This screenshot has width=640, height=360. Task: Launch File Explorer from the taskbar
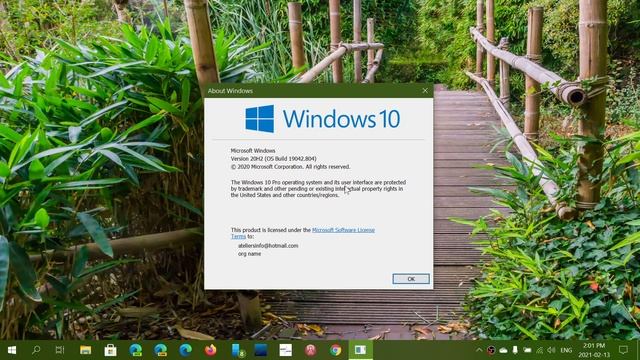(x=85, y=350)
